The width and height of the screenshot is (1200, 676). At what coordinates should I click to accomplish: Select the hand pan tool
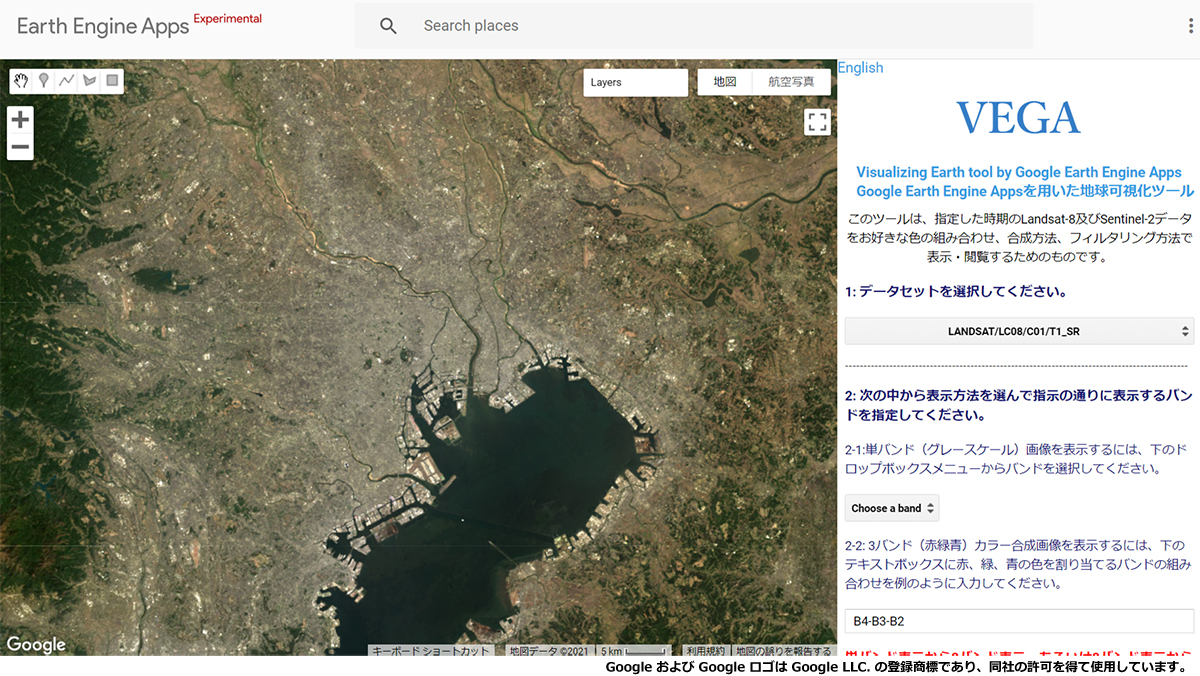pos(21,81)
